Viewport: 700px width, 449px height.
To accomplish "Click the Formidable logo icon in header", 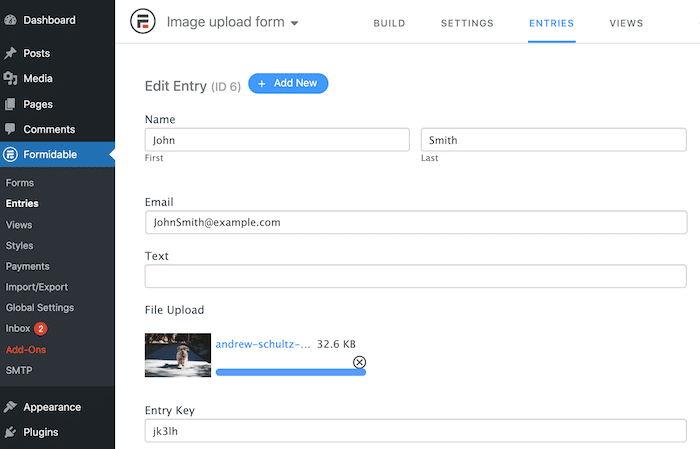I will [x=143, y=21].
